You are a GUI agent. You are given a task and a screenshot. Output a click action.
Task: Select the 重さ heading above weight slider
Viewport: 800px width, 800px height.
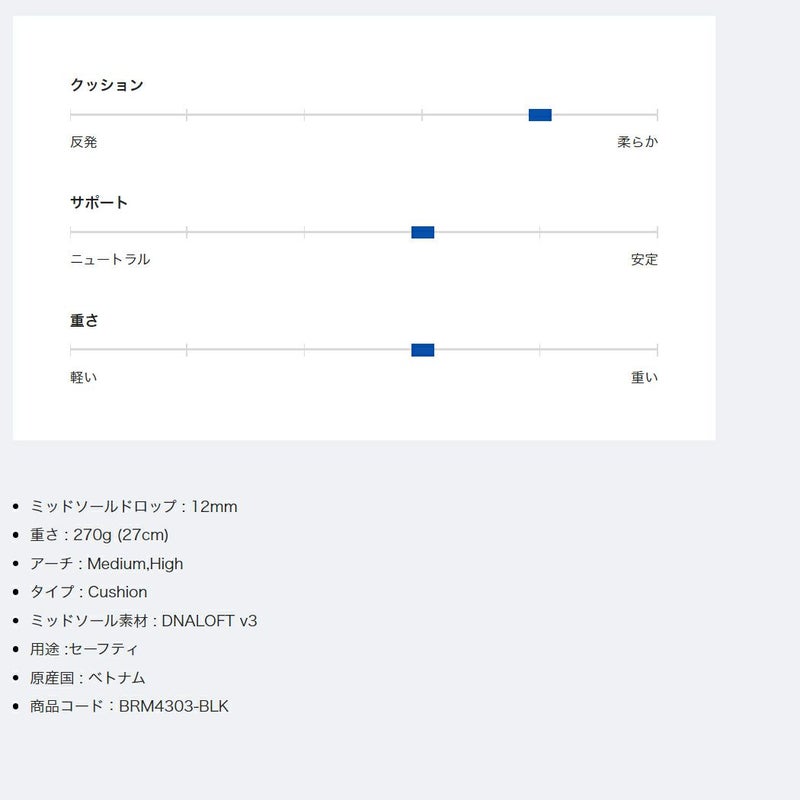tap(84, 320)
